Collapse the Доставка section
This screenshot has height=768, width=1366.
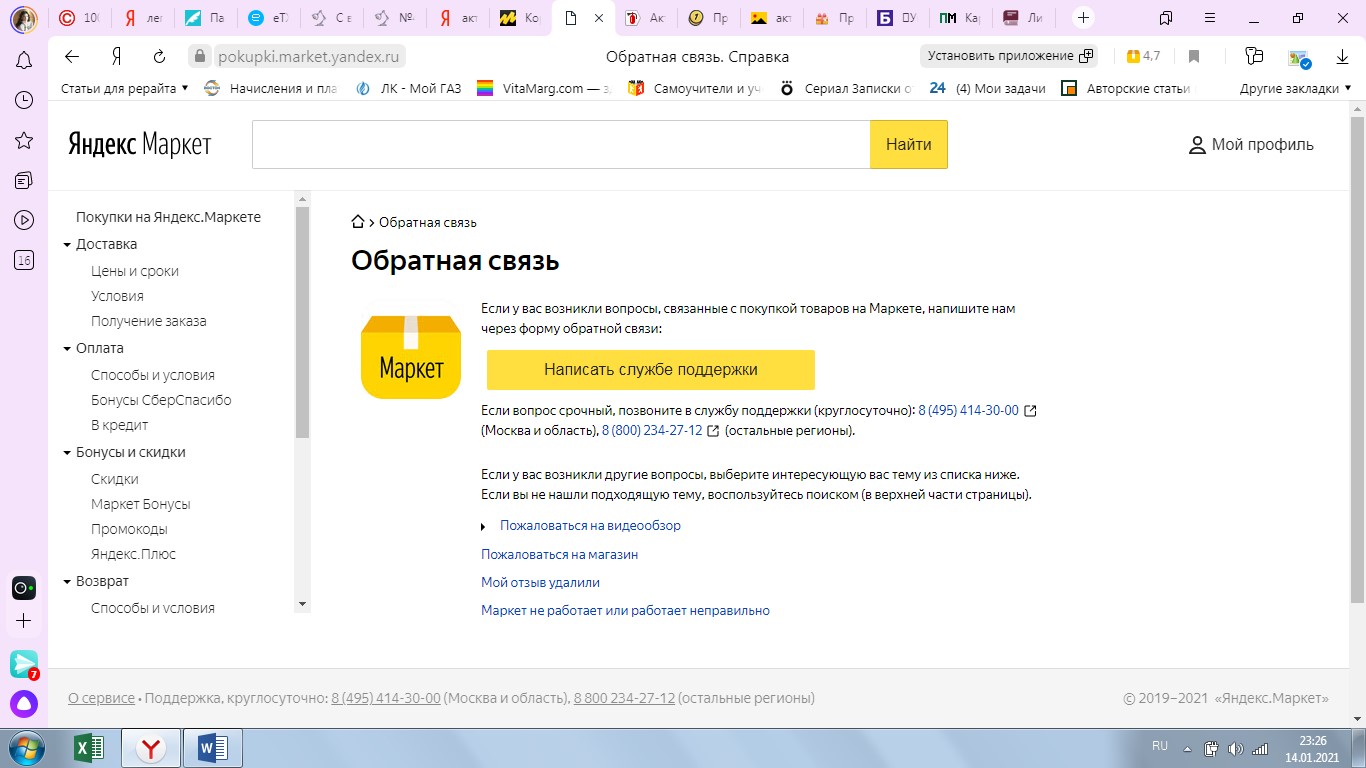(67, 245)
